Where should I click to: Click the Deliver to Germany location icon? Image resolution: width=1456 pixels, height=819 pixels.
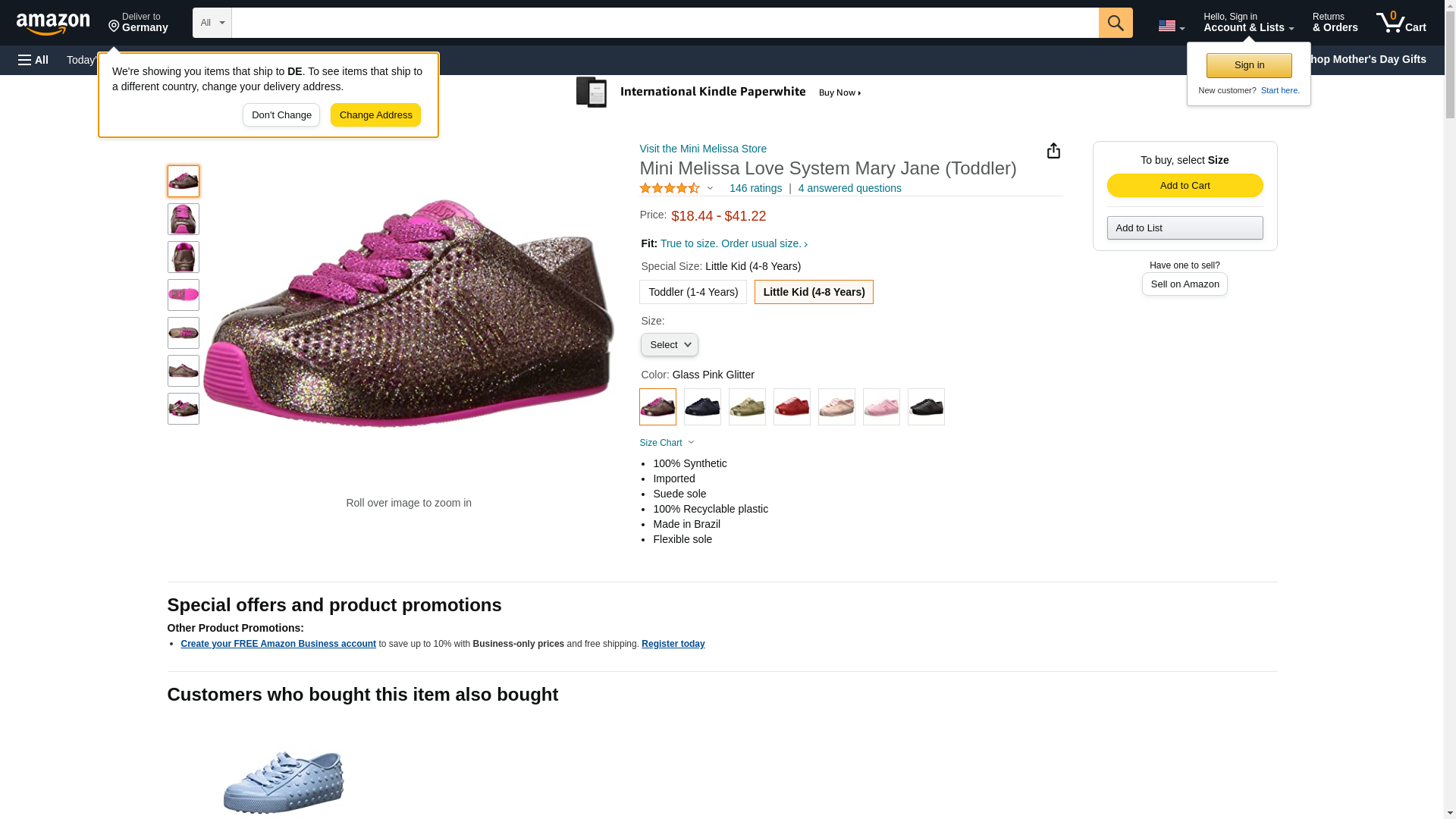(x=115, y=27)
